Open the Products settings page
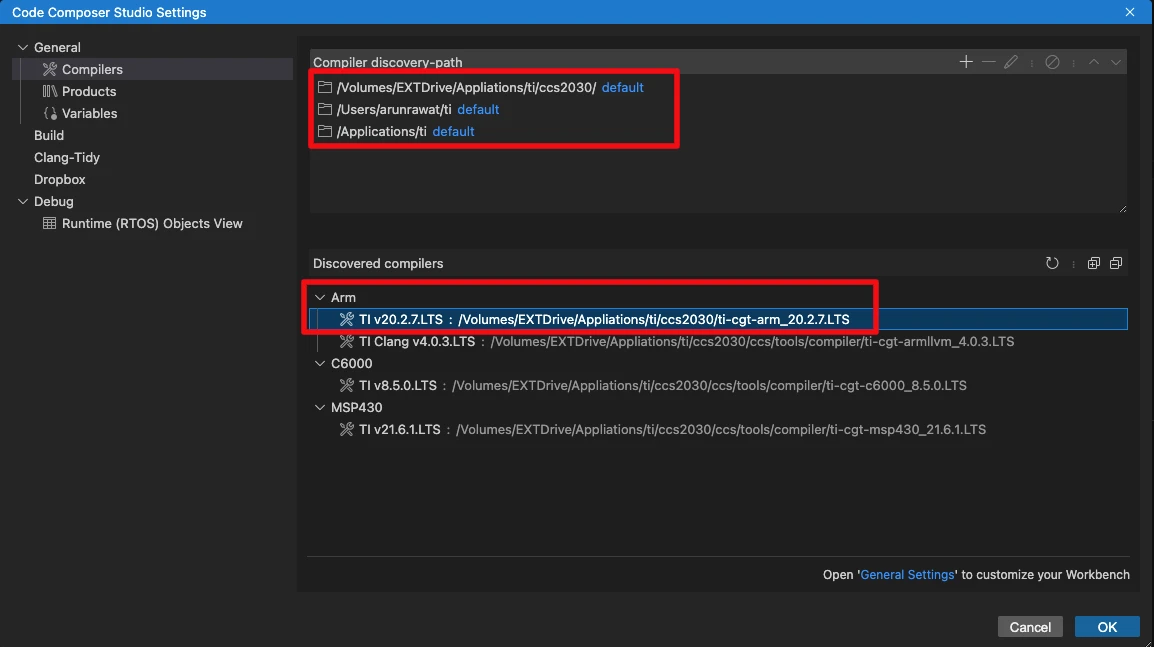 point(89,92)
